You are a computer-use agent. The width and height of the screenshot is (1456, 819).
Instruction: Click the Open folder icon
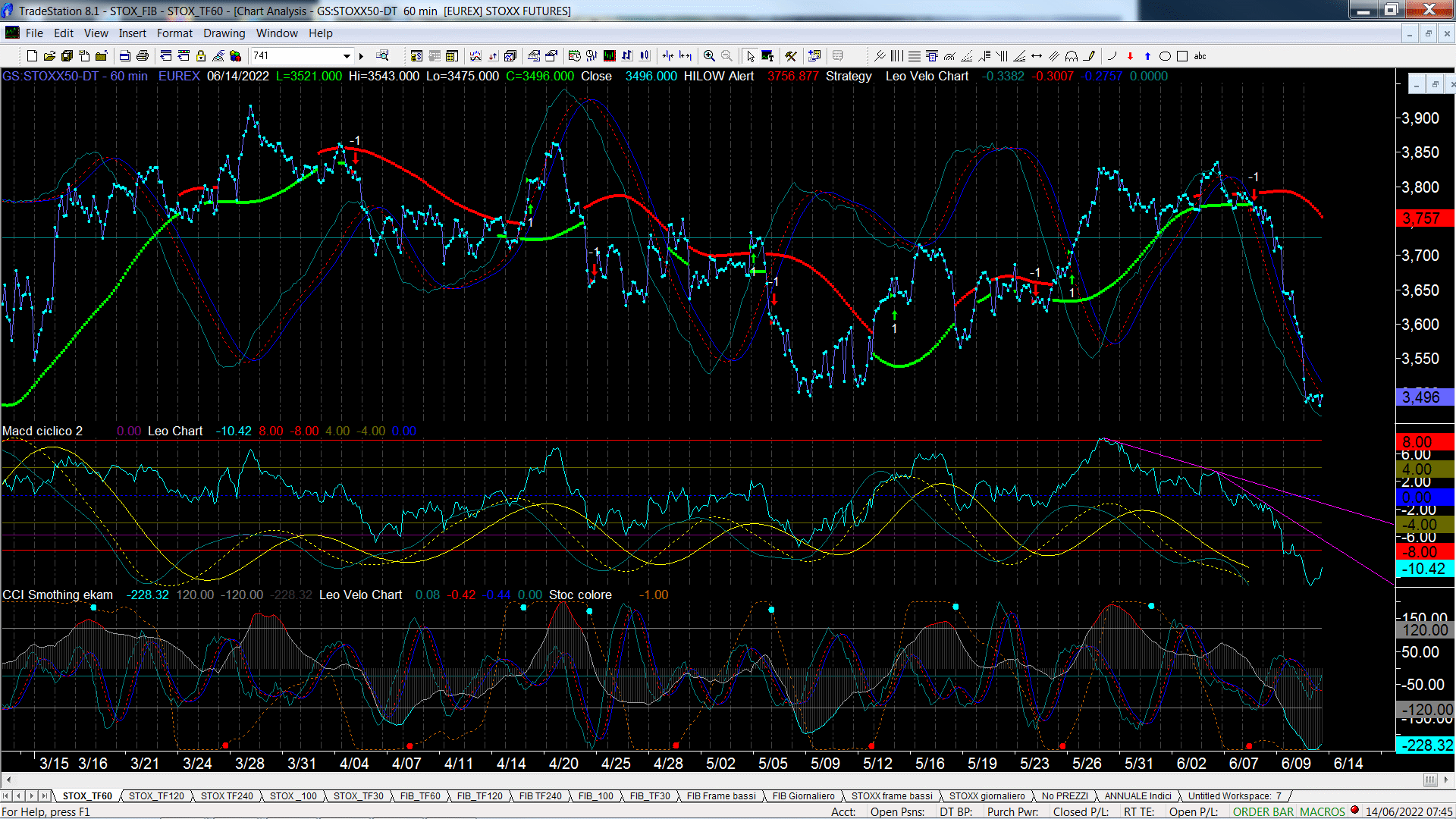point(49,55)
